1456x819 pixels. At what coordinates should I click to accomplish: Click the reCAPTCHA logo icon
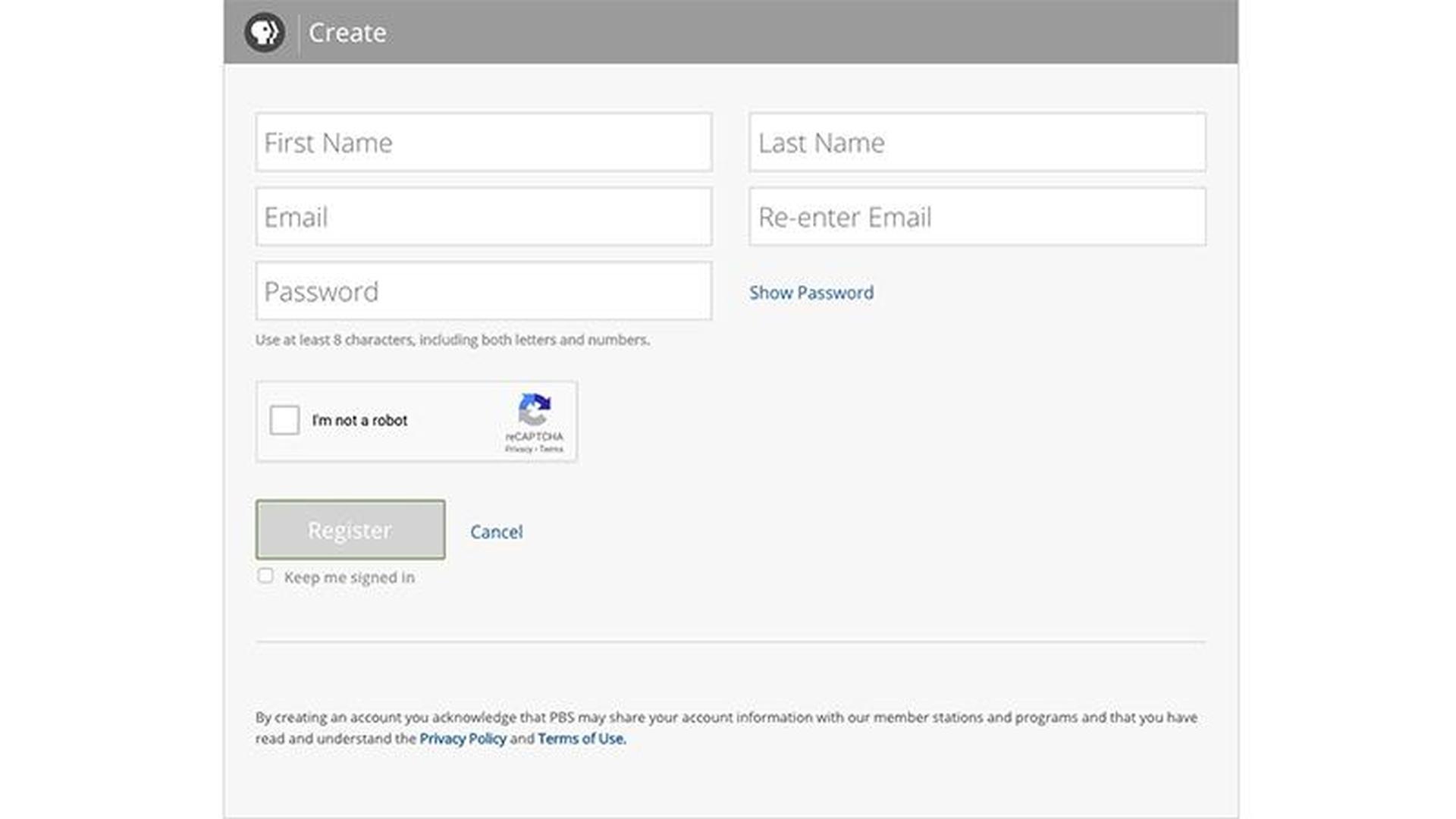(535, 409)
